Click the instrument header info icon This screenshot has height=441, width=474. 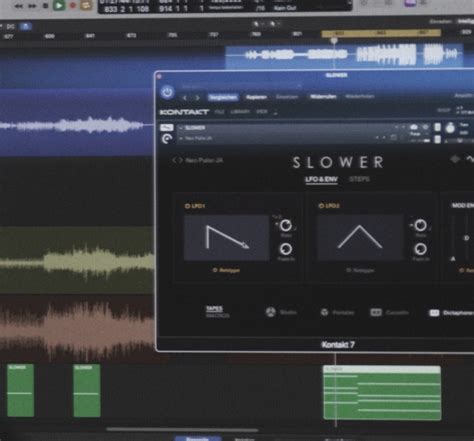point(426,127)
